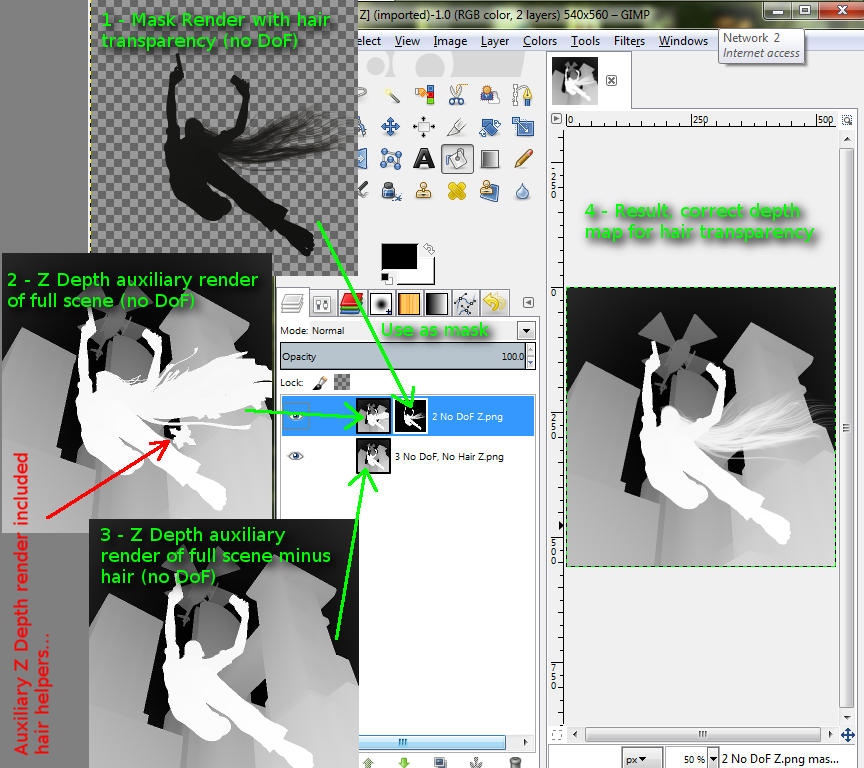This screenshot has height=768, width=864.
Task: Select the Heal tool bandage icon
Action: [x=457, y=190]
